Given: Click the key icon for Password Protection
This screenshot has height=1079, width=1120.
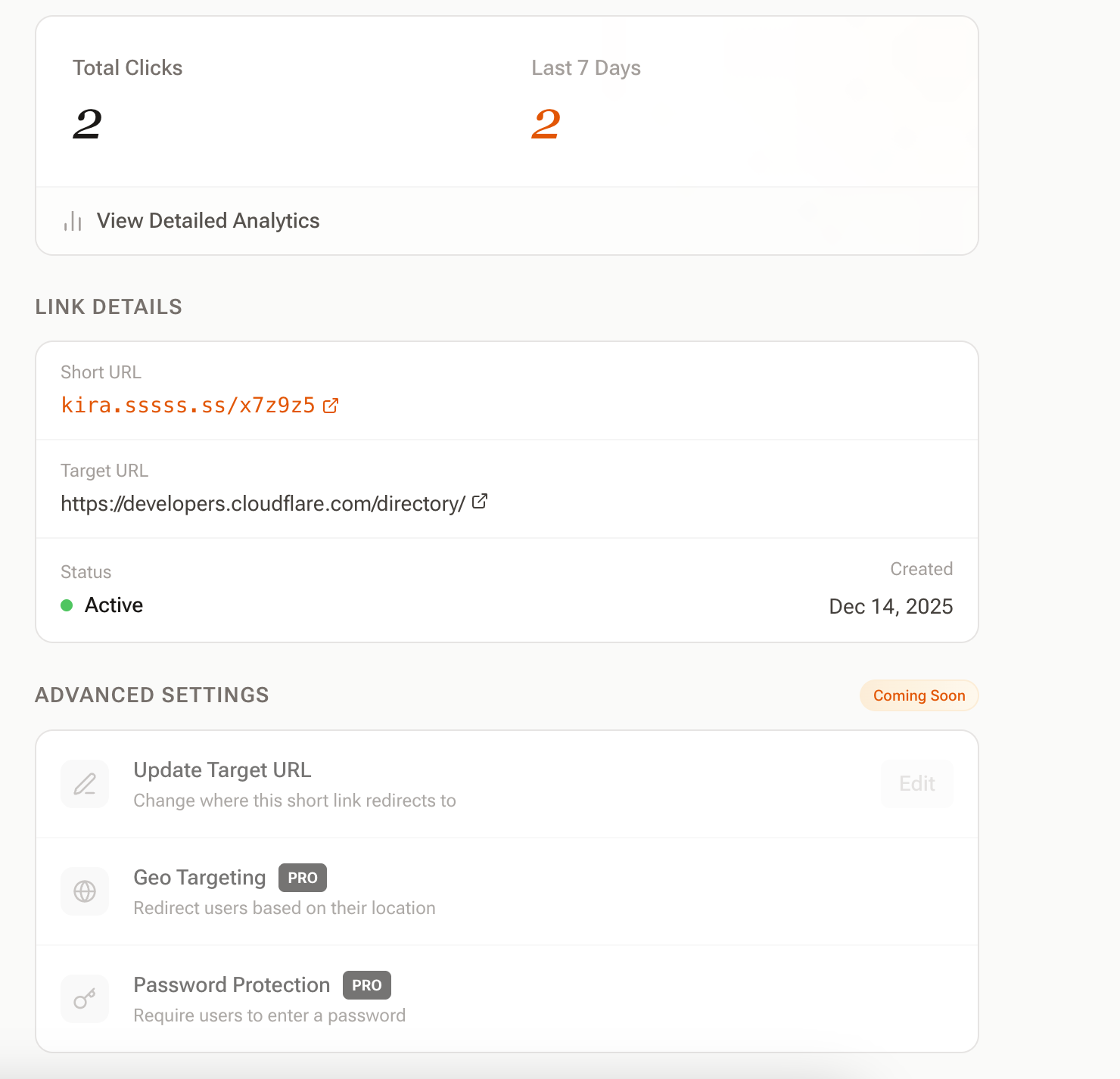Looking at the screenshot, I should click(x=85, y=999).
